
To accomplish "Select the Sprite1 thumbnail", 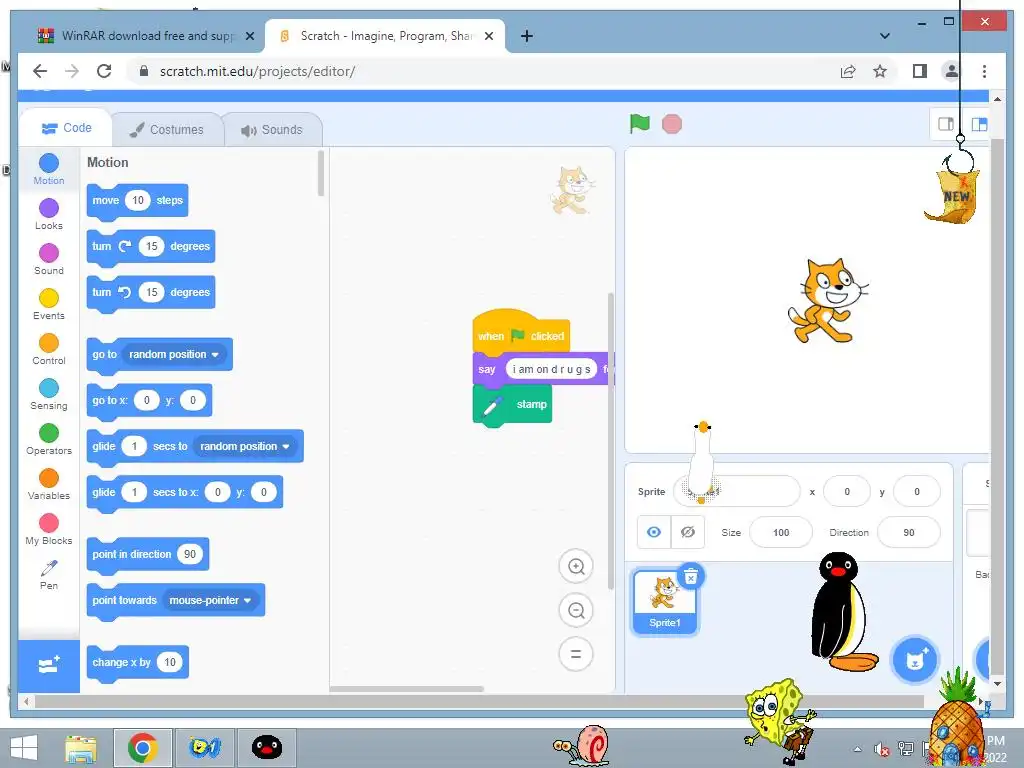I will point(665,601).
